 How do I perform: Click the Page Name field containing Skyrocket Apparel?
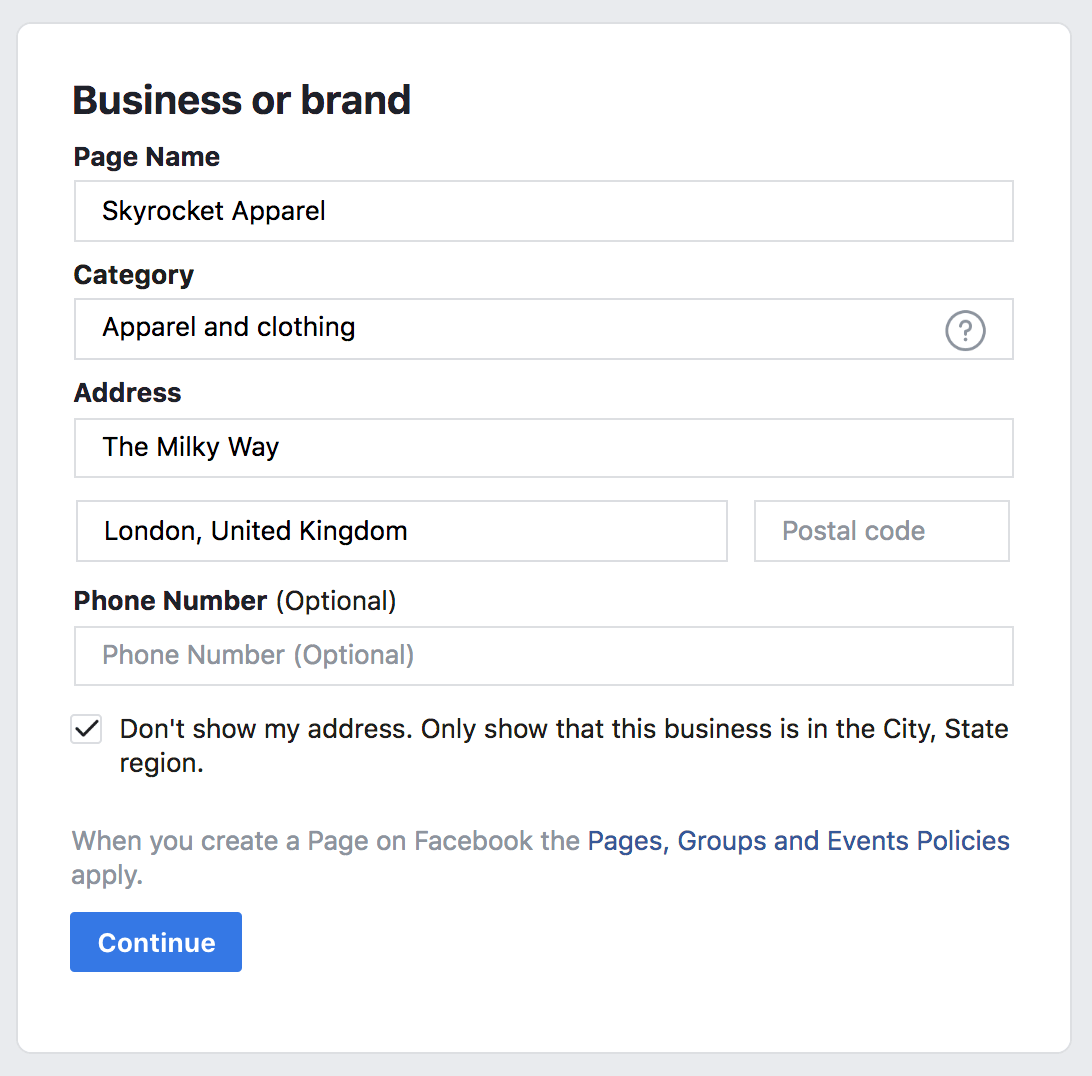click(x=543, y=211)
